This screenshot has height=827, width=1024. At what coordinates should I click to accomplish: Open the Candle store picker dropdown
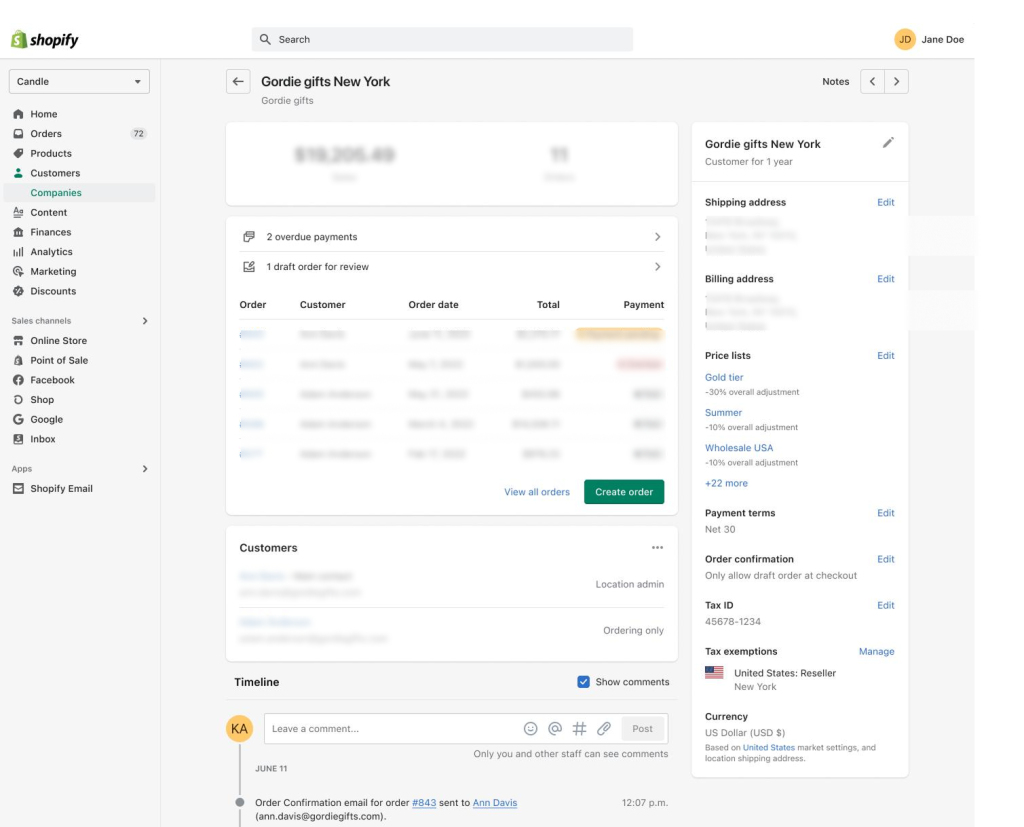[78, 81]
